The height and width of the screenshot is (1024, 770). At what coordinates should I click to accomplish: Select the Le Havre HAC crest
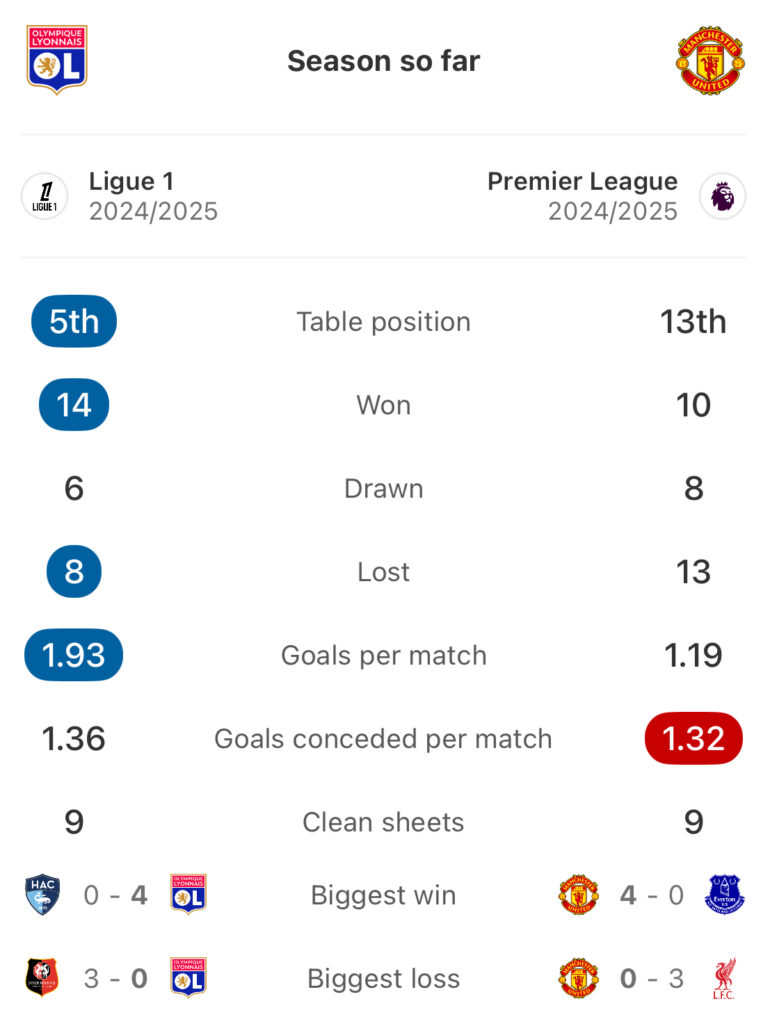click(x=42, y=895)
